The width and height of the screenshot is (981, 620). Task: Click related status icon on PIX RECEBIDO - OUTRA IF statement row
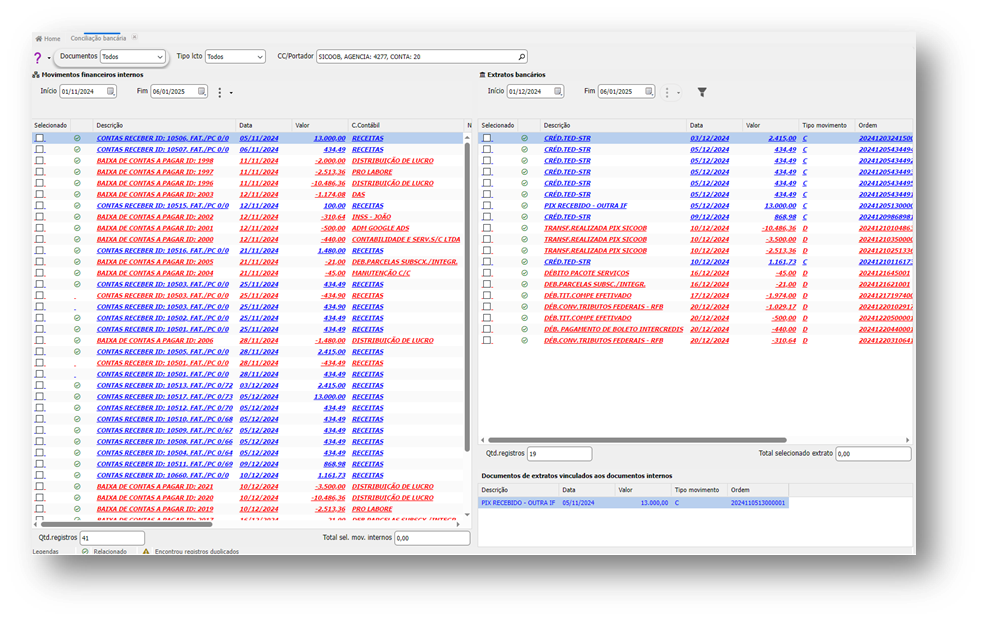[x=524, y=206]
